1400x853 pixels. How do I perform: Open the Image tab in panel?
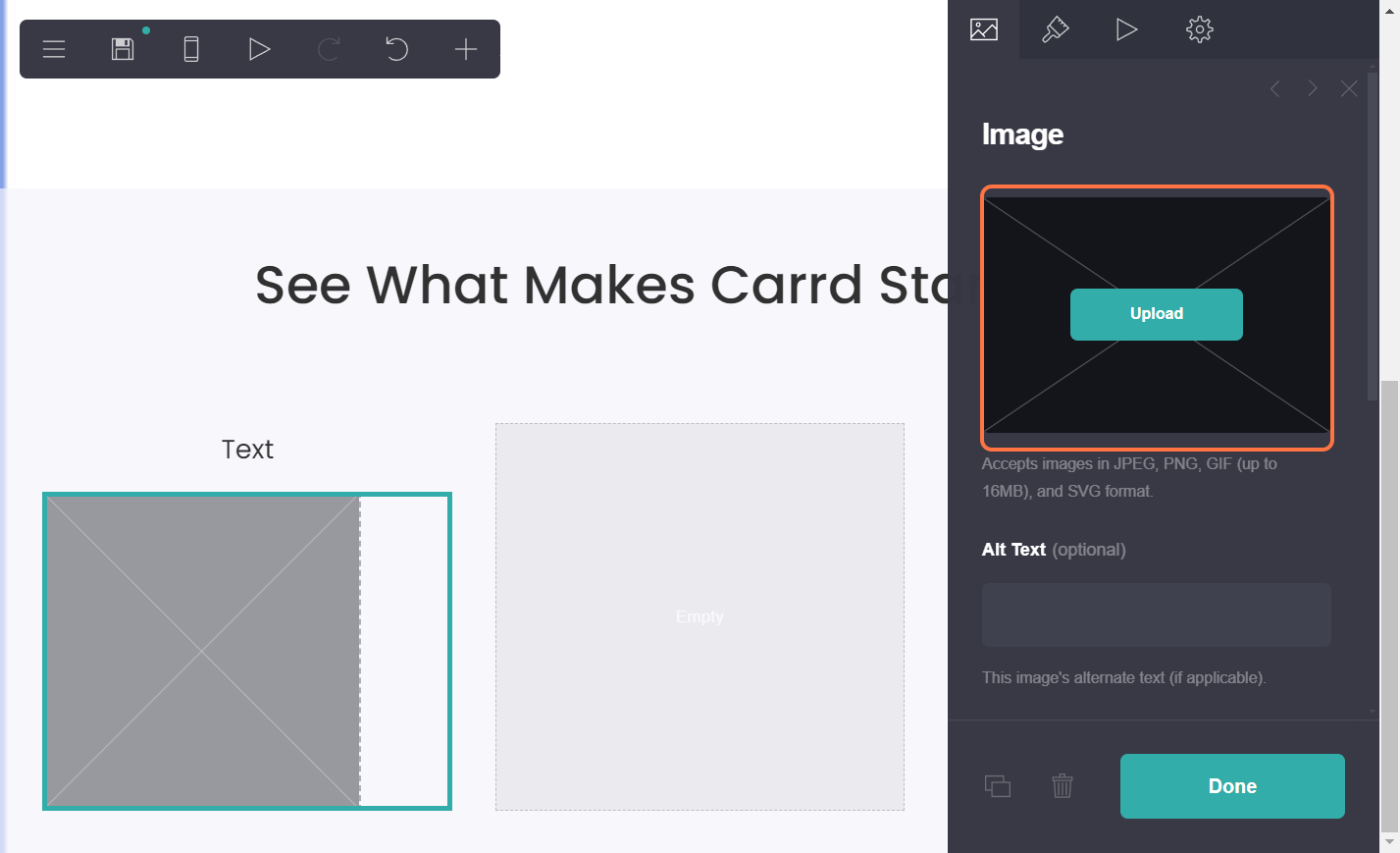[984, 29]
